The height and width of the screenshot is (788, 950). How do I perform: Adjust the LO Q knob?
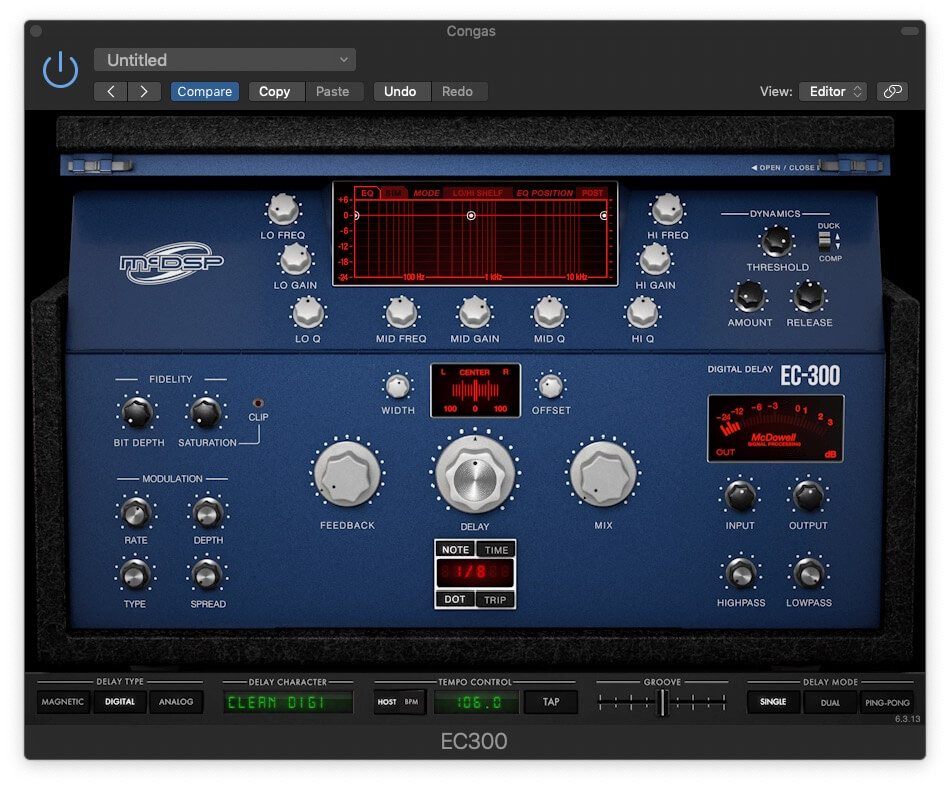[x=308, y=313]
